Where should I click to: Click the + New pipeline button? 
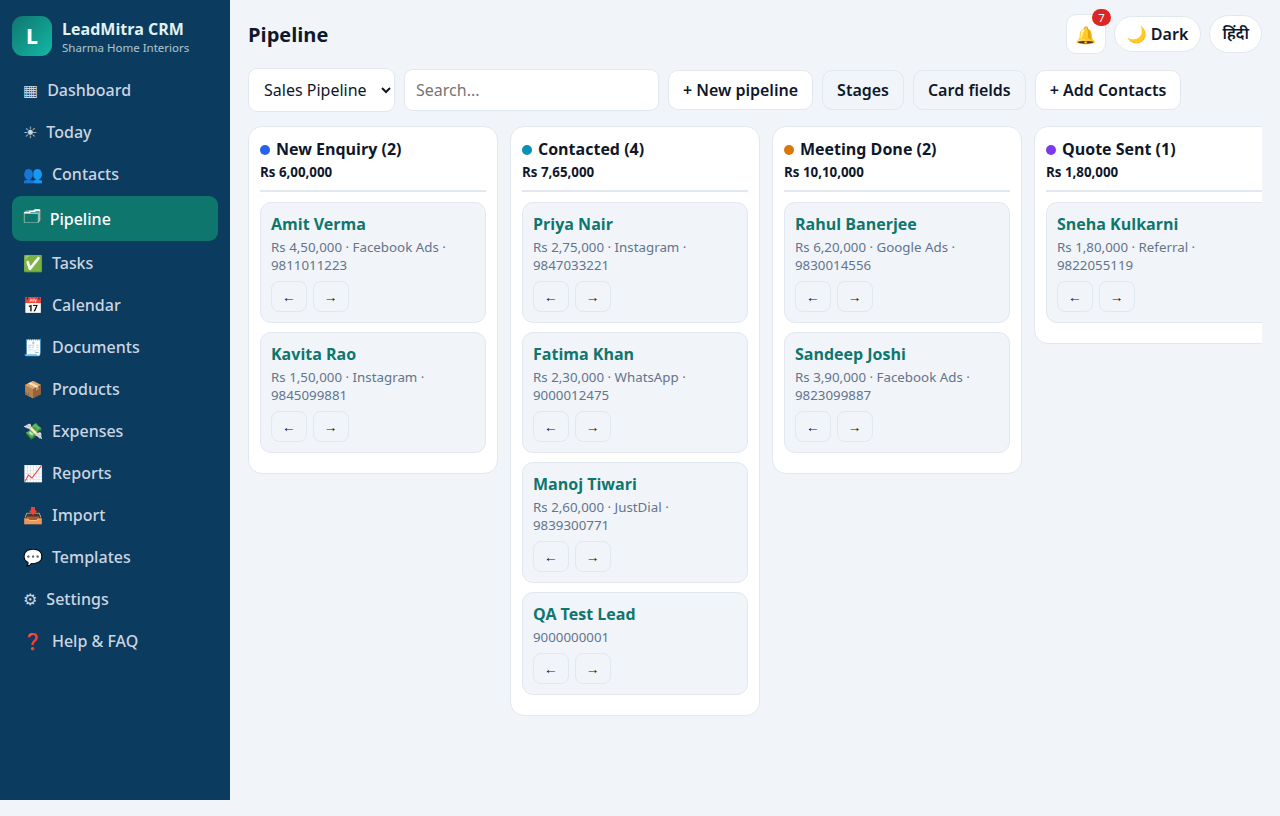point(740,90)
